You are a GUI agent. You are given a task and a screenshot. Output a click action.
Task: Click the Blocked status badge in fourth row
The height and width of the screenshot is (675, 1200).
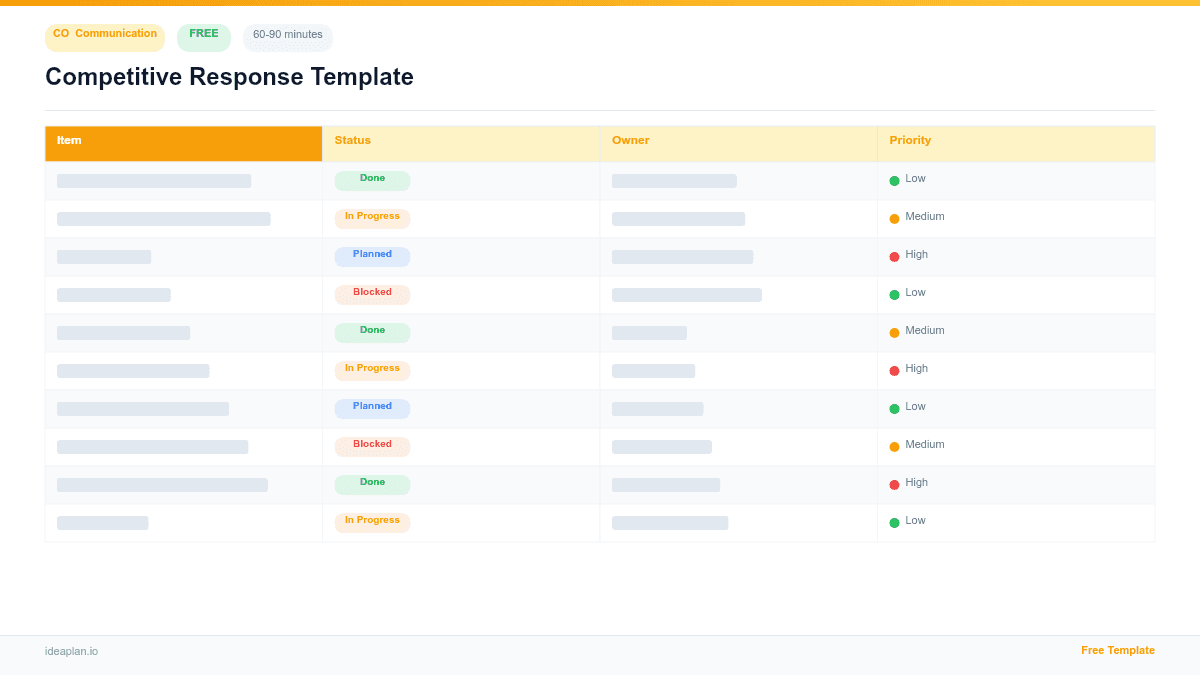point(372,293)
